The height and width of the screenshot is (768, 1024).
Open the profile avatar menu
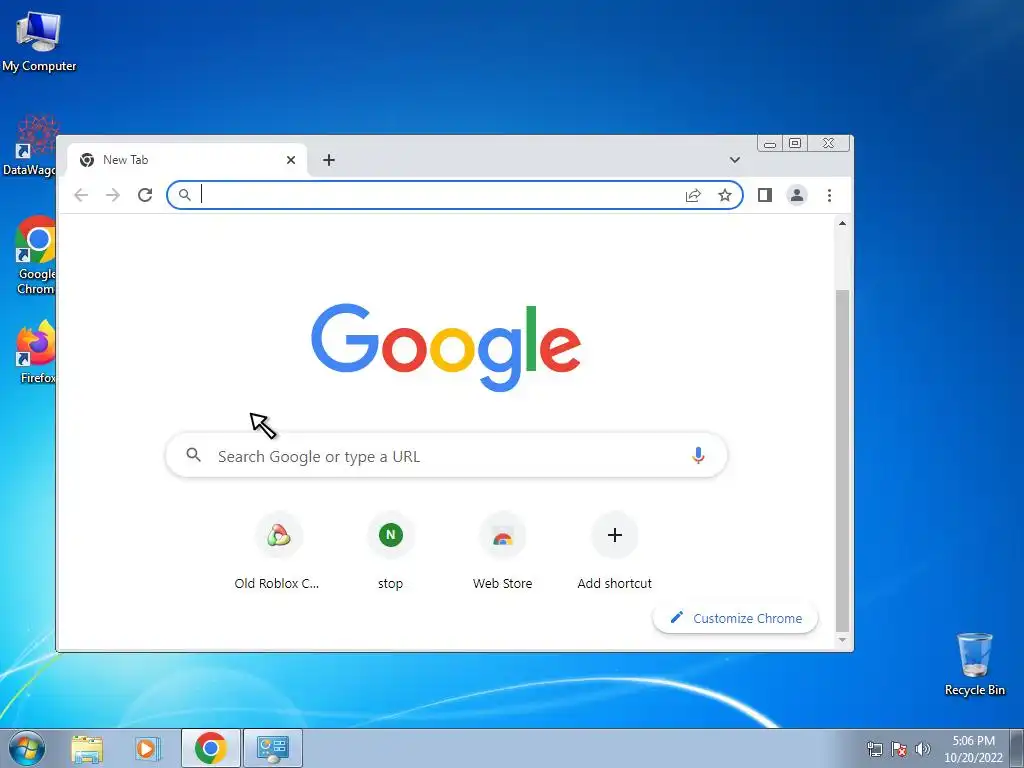pos(797,195)
